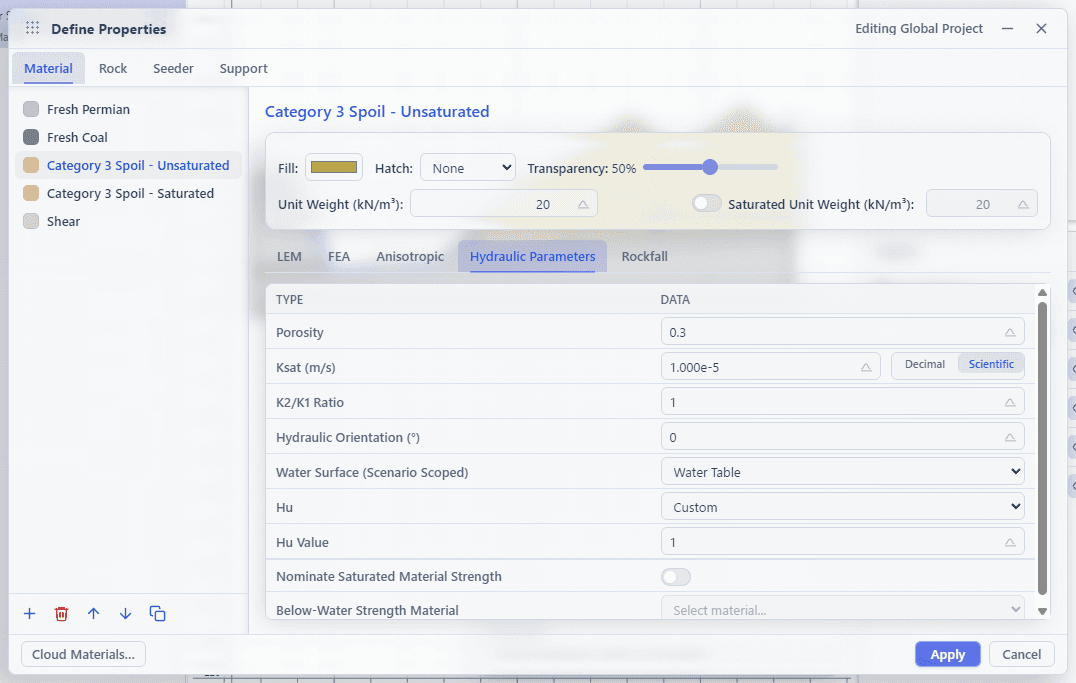This screenshot has width=1076, height=683.
Task: Open the Hatch dropdown
Action: point(468,168)
